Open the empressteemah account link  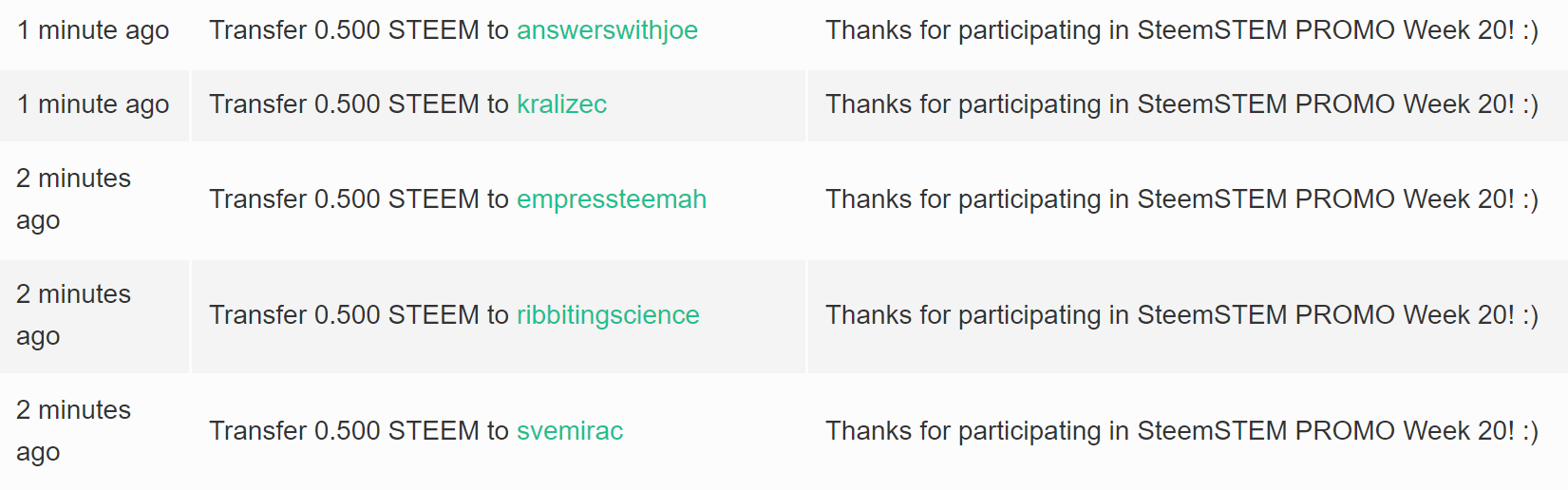(612, 199)
